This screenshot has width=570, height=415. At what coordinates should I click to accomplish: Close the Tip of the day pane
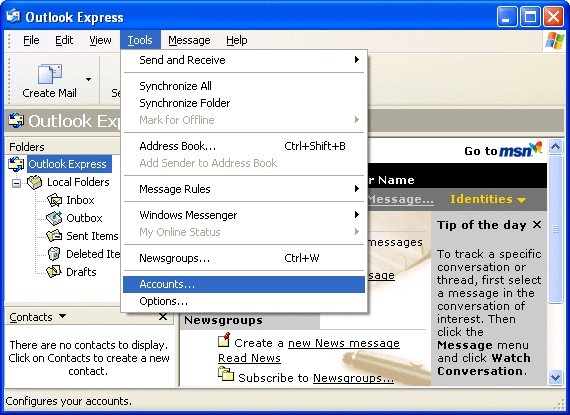point(537,225)
